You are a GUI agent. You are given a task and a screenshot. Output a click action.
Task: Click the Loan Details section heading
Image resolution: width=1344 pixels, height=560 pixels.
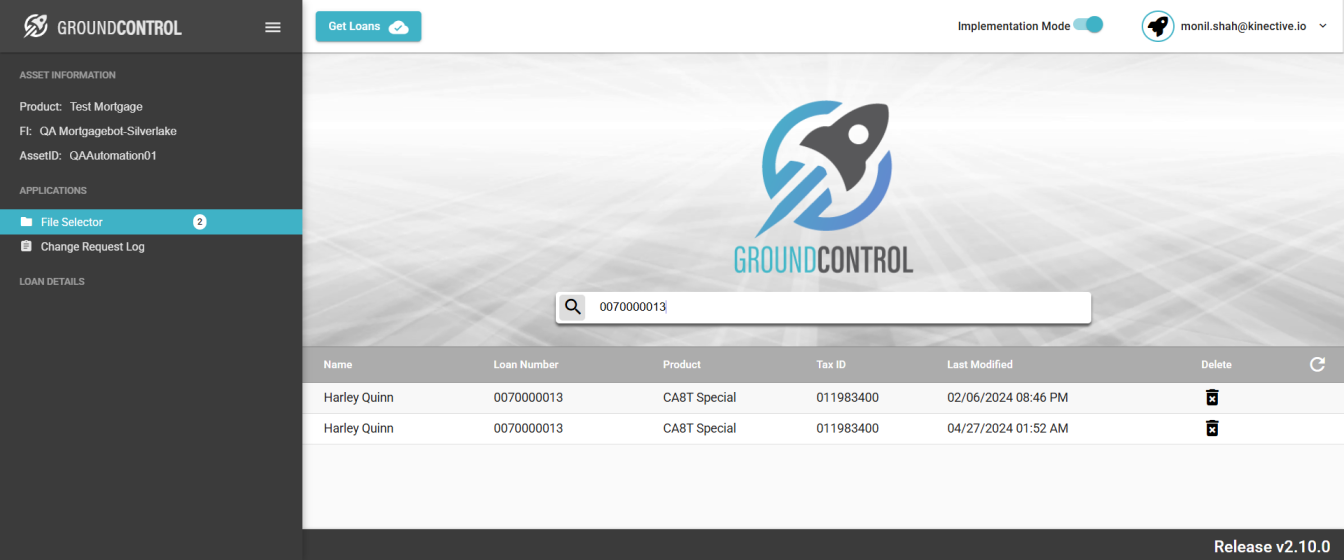(52, 281)
